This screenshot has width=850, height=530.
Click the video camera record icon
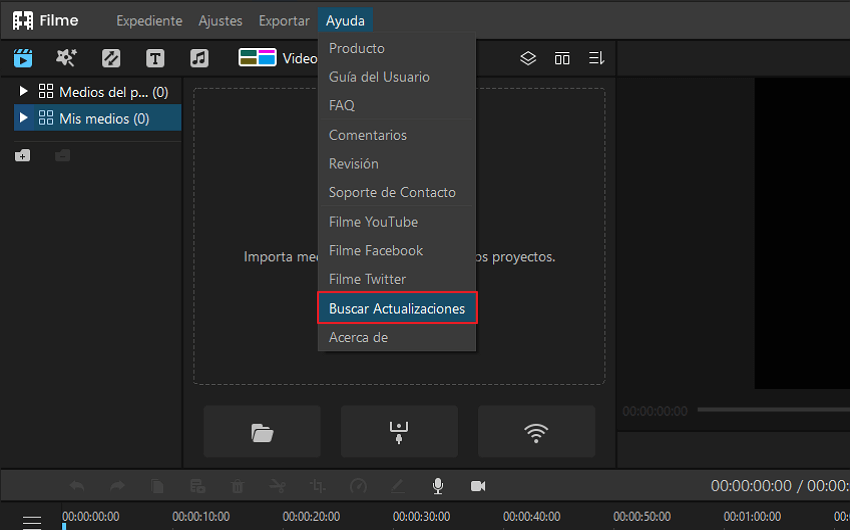click(478, 486)
